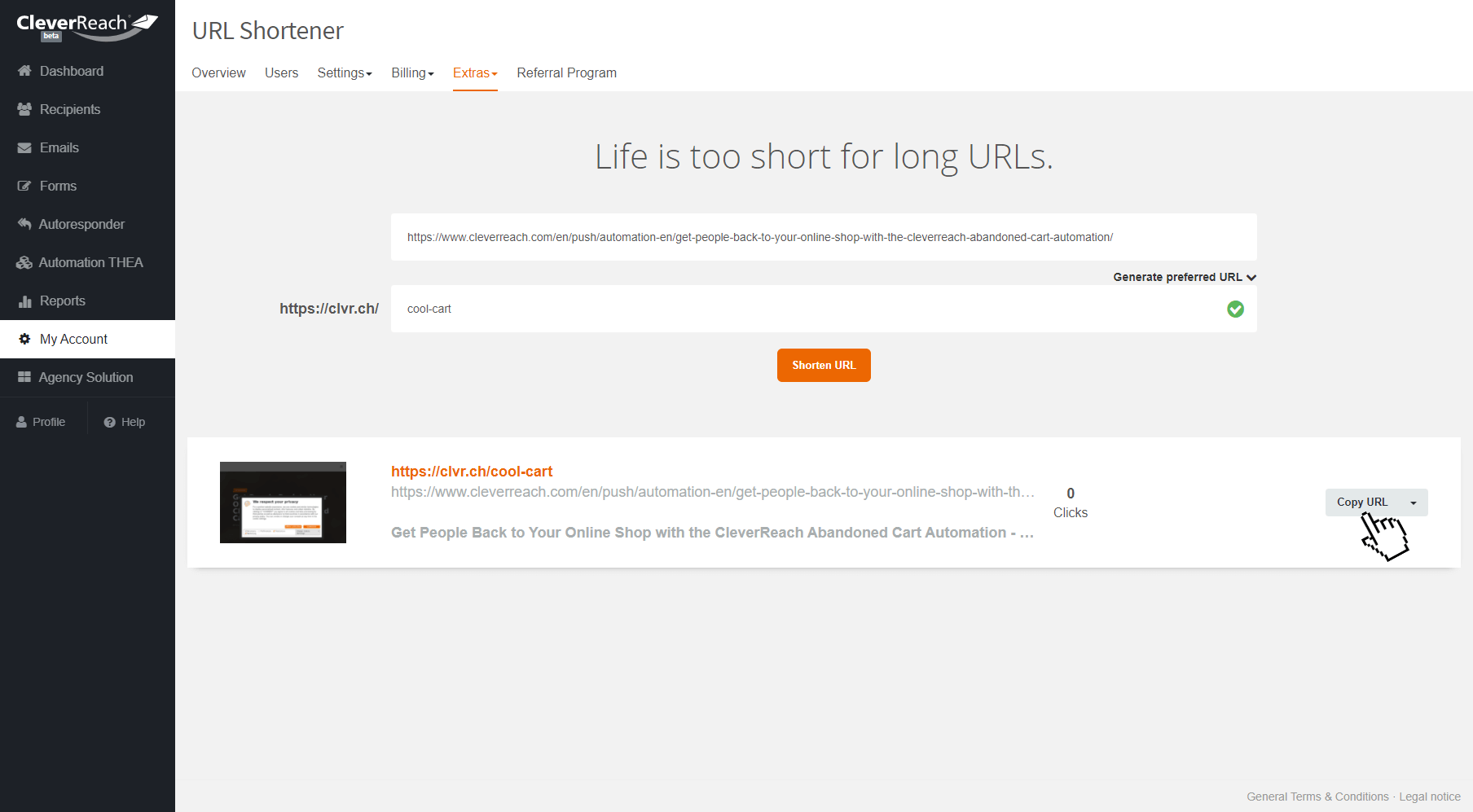
Task: Open Forms section
Action: (x=87, y=186)
